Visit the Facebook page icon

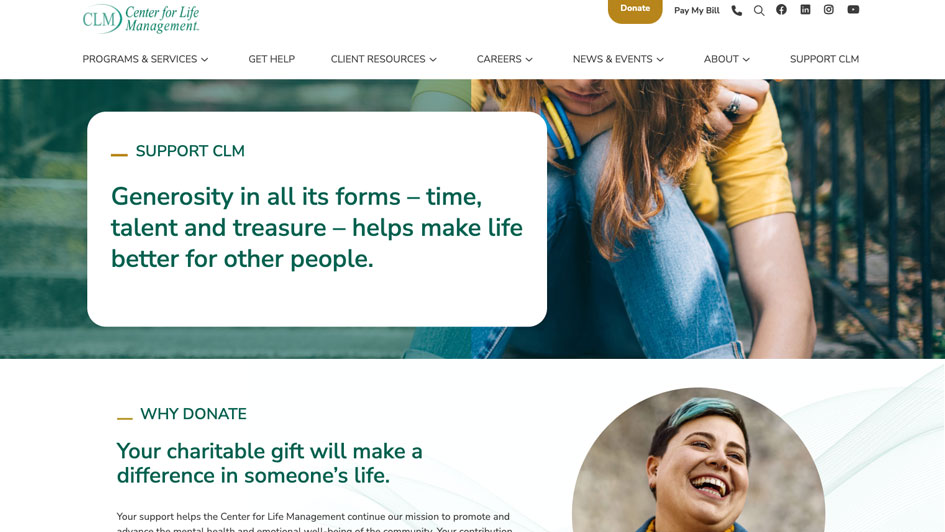click(781, 10)
